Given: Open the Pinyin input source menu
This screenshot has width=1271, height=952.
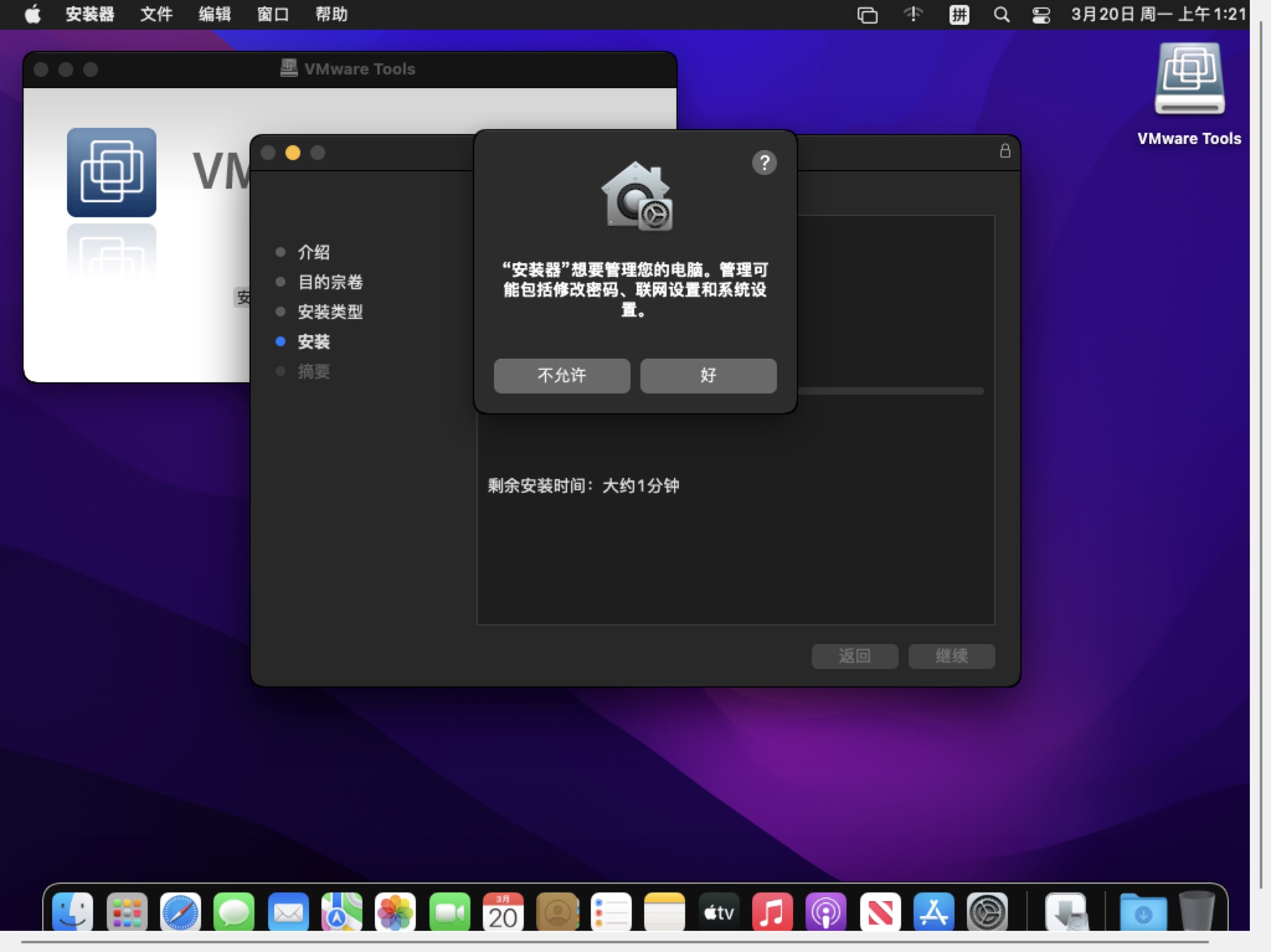Looking at the screenshot, I should [x=959, y=14].
